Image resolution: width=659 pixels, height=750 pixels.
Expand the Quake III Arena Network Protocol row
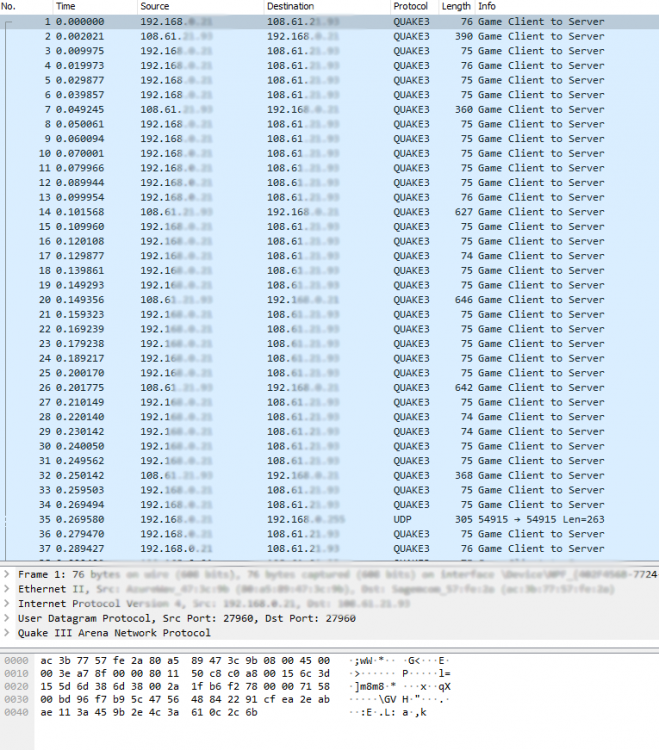(7, 633)
